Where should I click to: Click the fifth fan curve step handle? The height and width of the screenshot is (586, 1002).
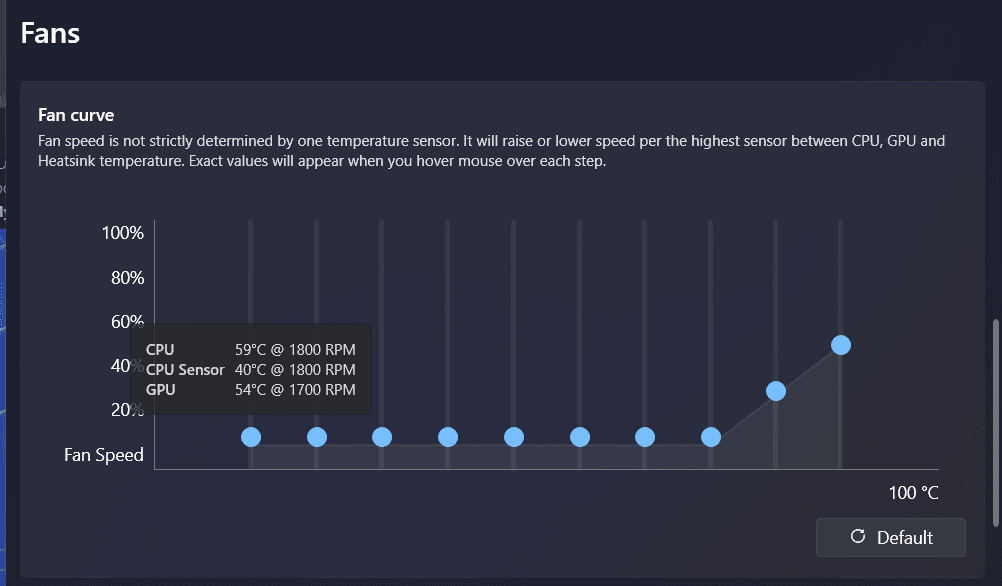[514, 437]
